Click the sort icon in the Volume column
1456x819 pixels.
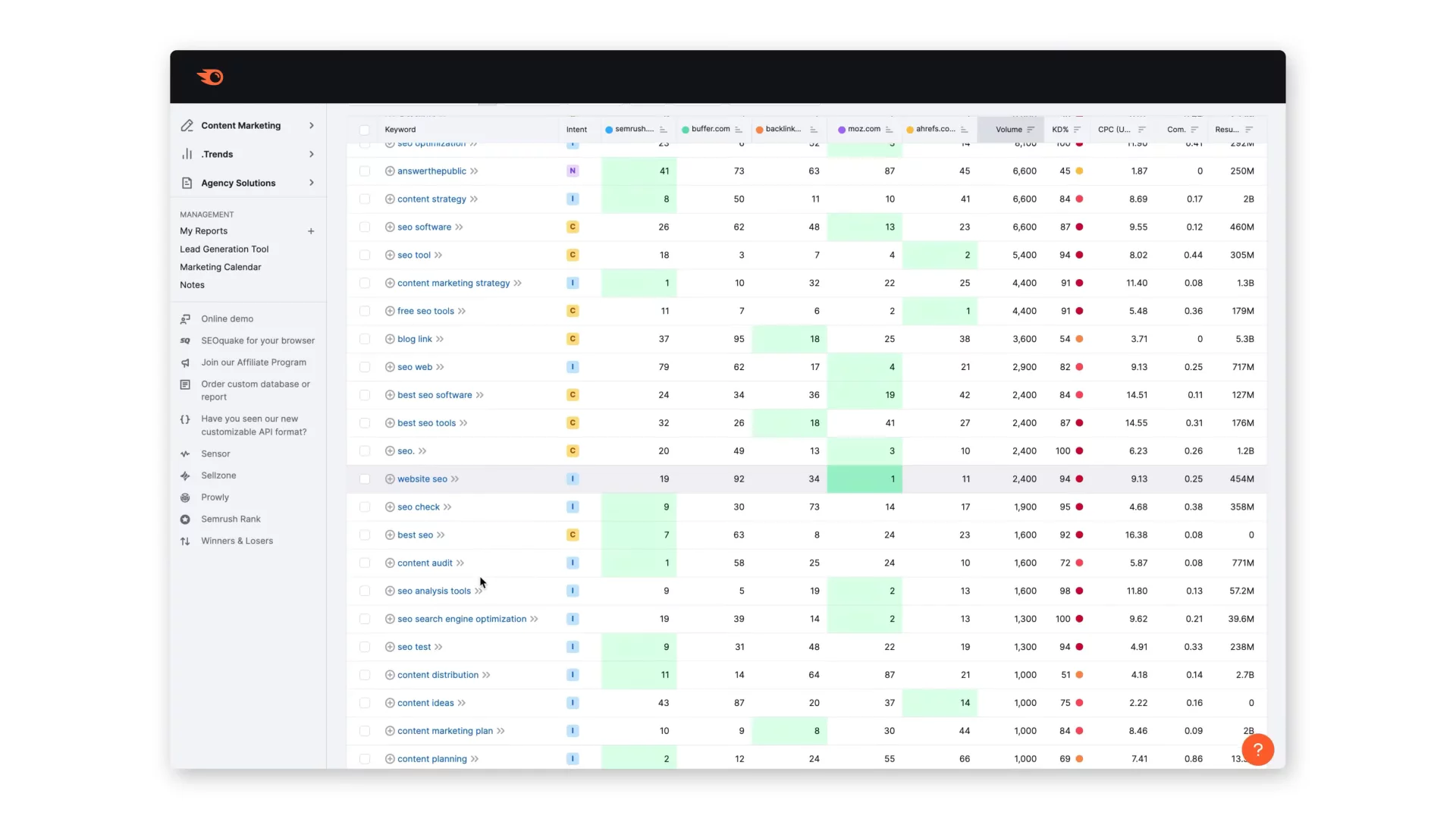[x=1031, y=130]
